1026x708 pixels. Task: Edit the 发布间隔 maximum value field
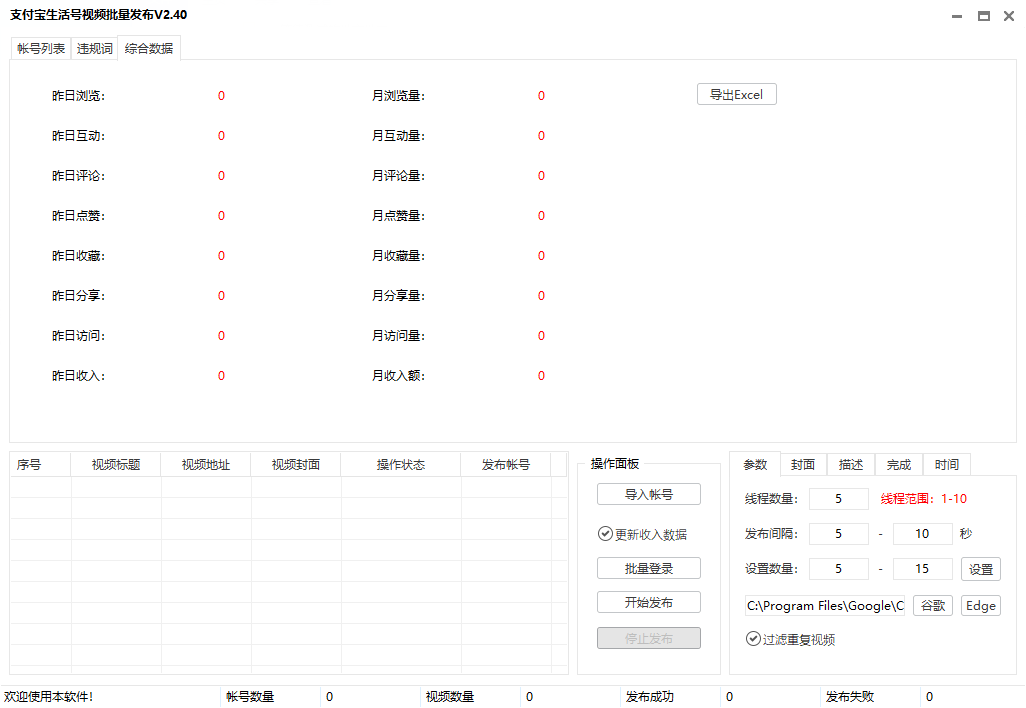coord(922,533)
